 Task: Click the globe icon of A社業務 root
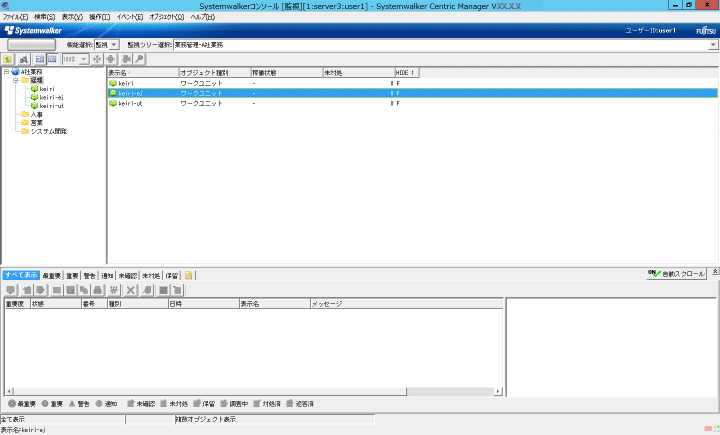pyautogui.click(x=15, y=72)
